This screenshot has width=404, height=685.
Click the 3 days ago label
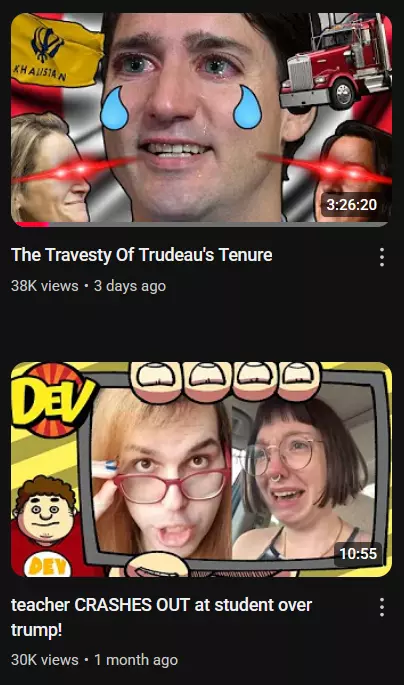[130, 286]
